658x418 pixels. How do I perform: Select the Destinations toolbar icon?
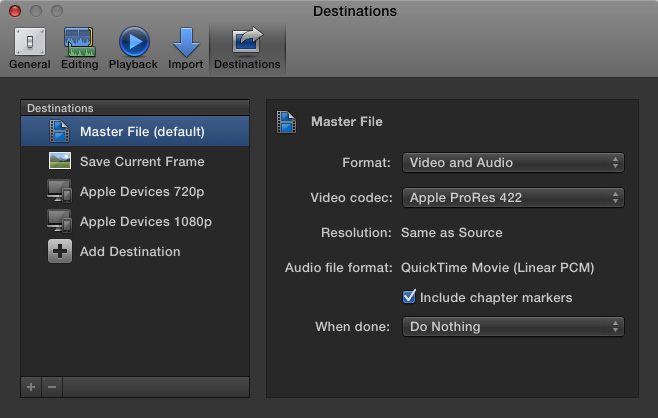247,49
